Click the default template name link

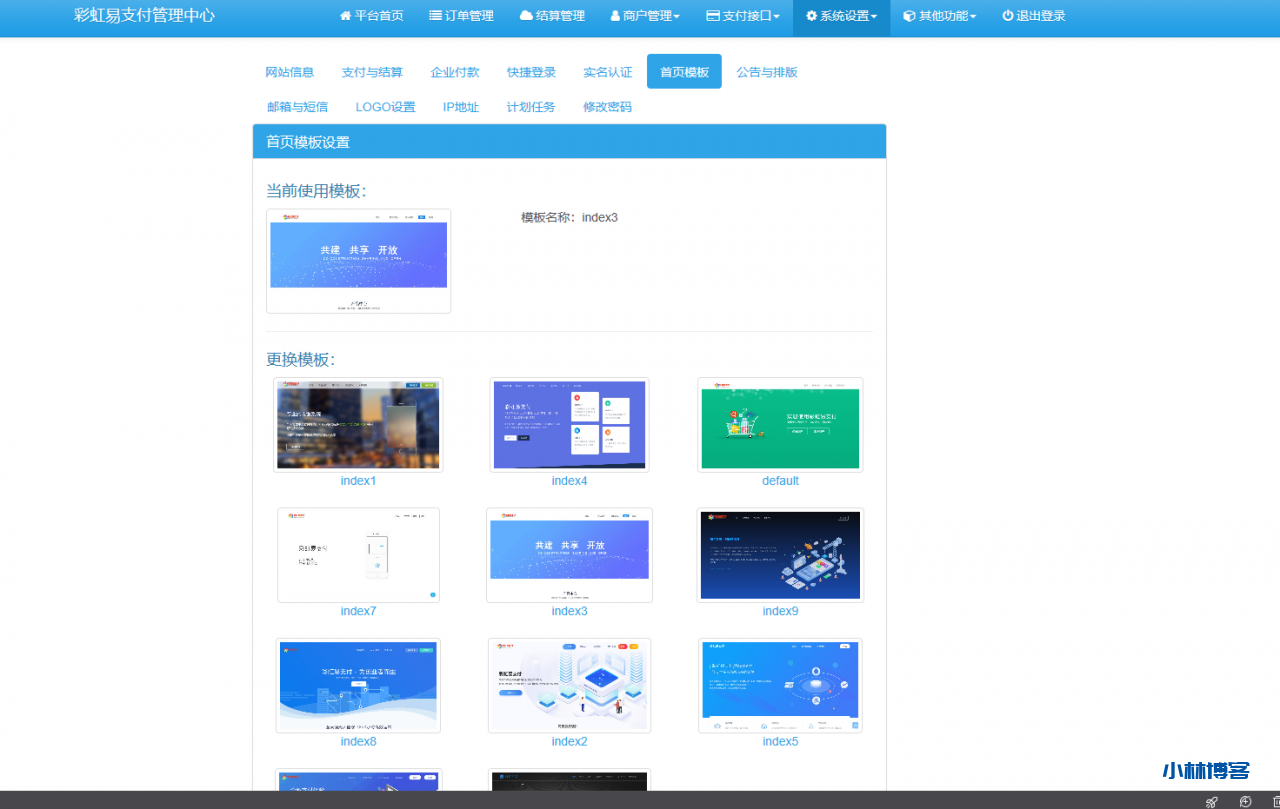780,481
